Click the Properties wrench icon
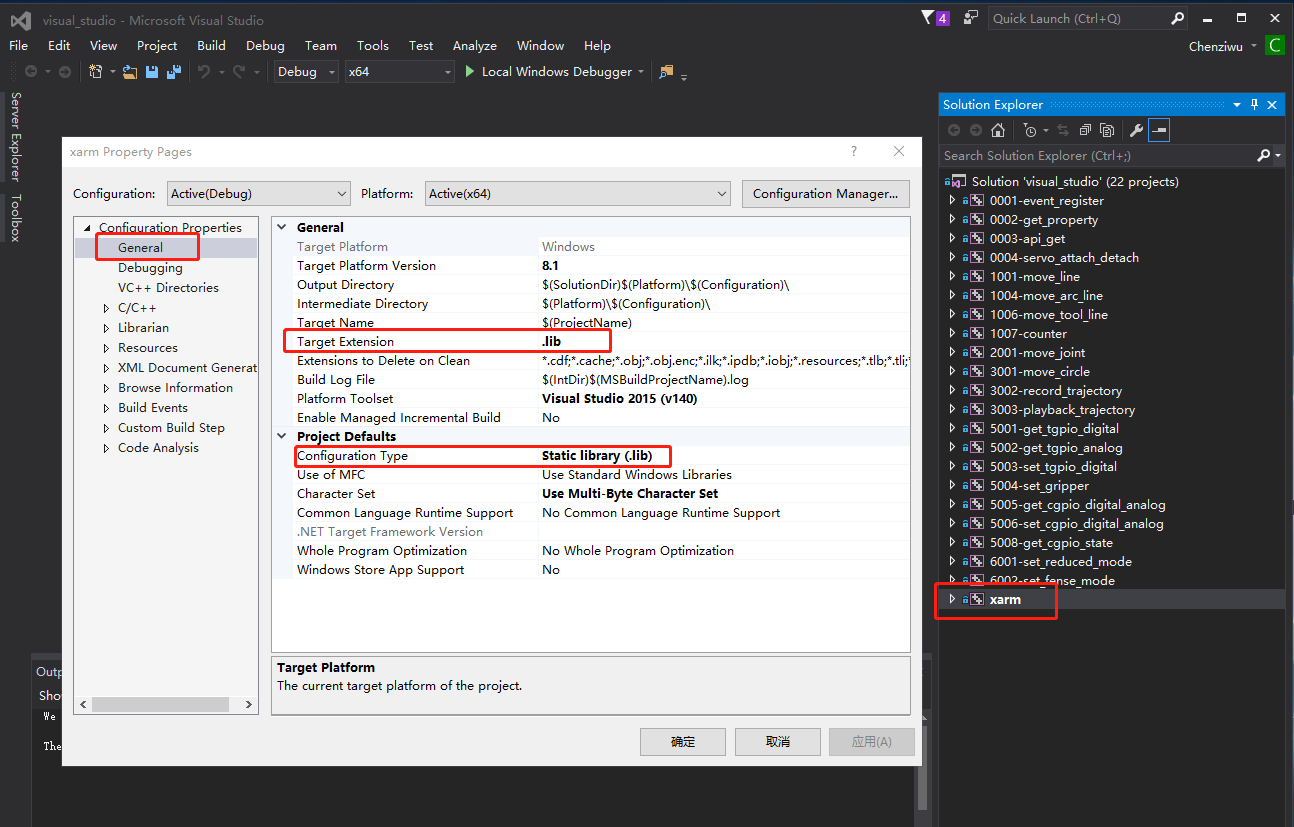1294x827 pixels. click(1136, 130)
